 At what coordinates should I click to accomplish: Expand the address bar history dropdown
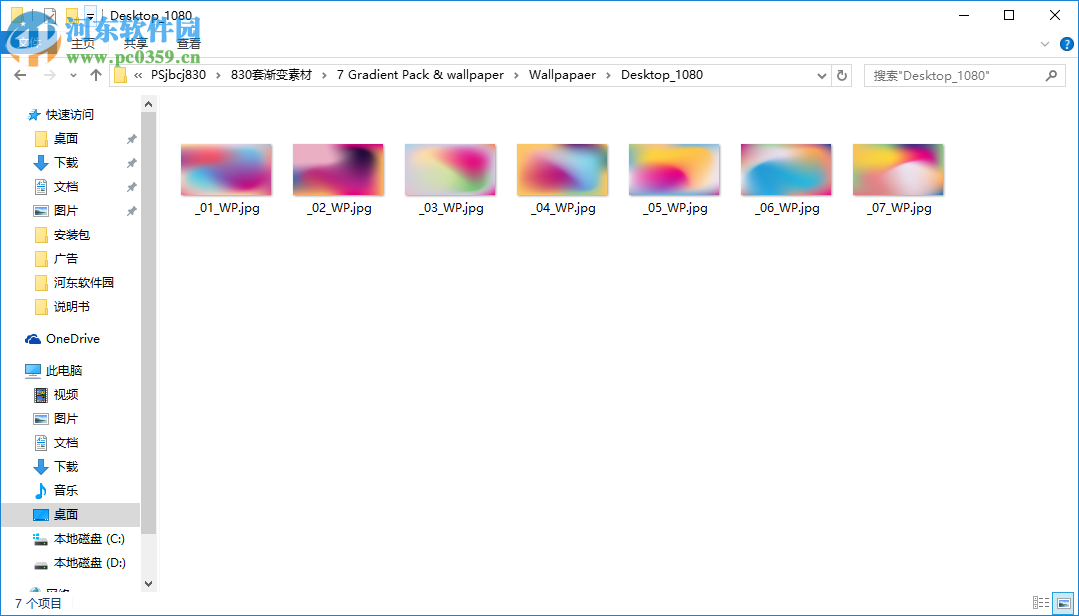pos(822,75)
